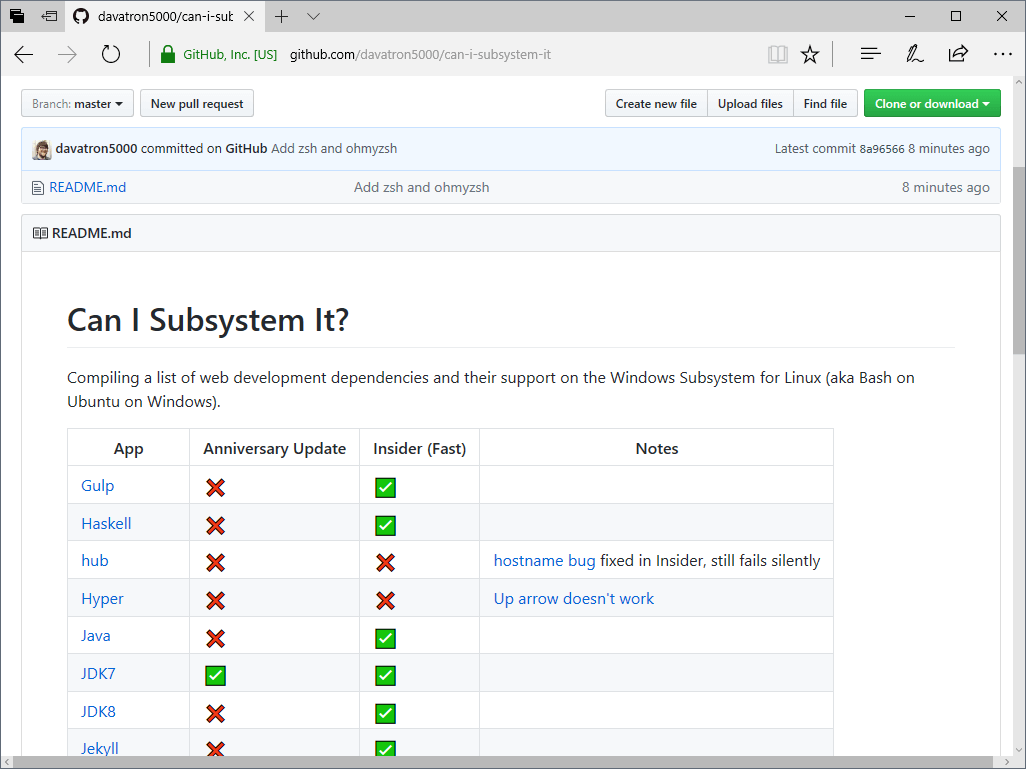This screenshot has width=1026, height=769.
Task: Open Edge Settings and more ellipsis
Action: click(x=1002, y=54)
